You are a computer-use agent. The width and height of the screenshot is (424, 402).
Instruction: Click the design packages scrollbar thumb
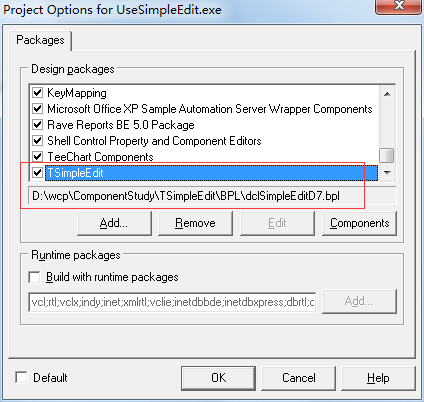387,155
